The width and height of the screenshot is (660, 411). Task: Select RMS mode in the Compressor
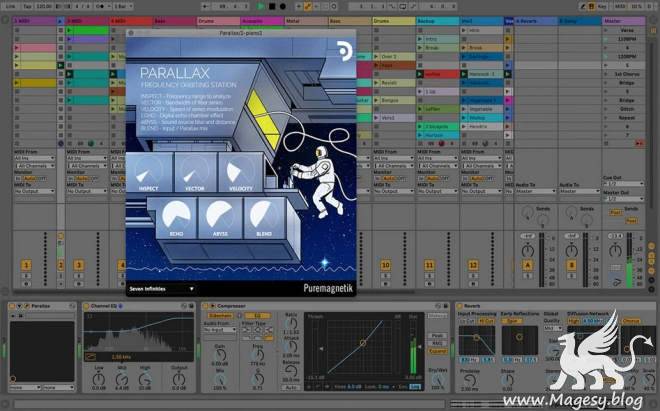437,343
